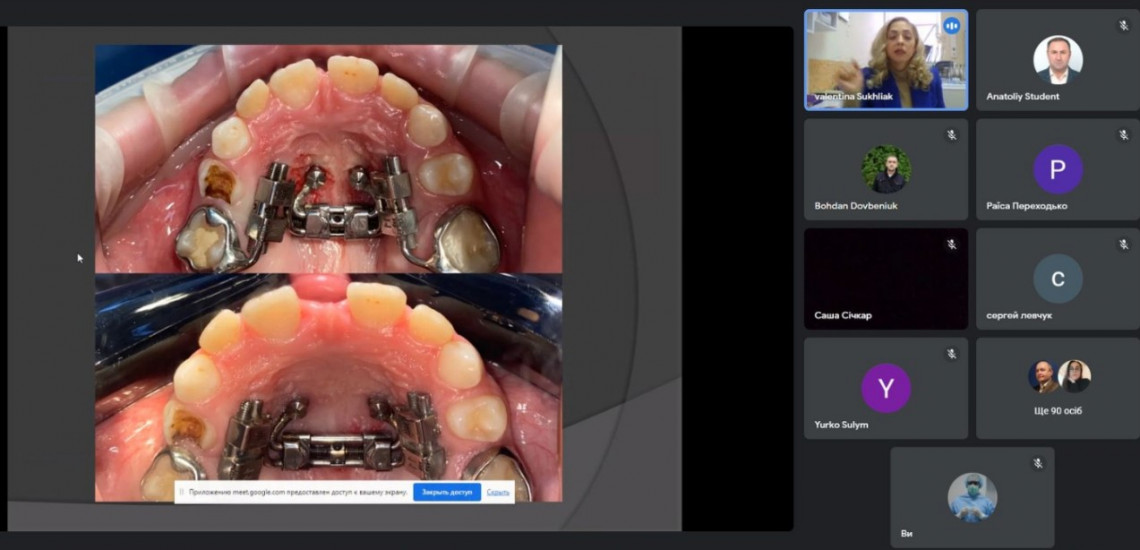Screen dimensions: 1140x550
Task: Click muted mic icon on сергей левчук tile
Action: pyautogui.click(x=1123, y=244)
